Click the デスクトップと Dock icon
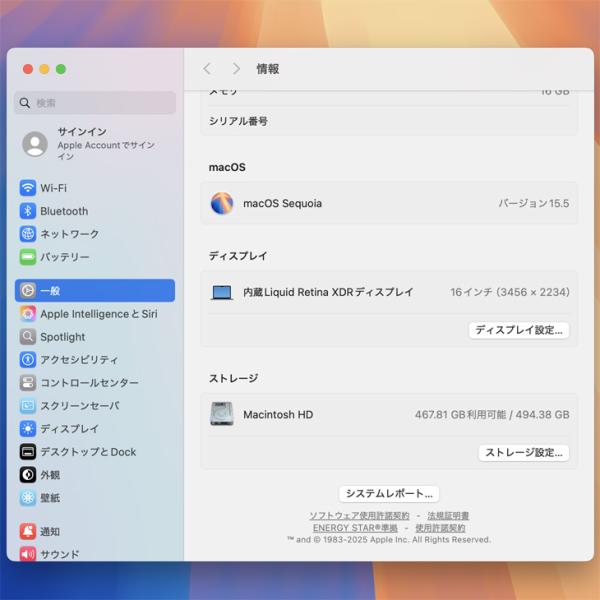The height and width of the screenshot is (600, 600). point(28,452)
